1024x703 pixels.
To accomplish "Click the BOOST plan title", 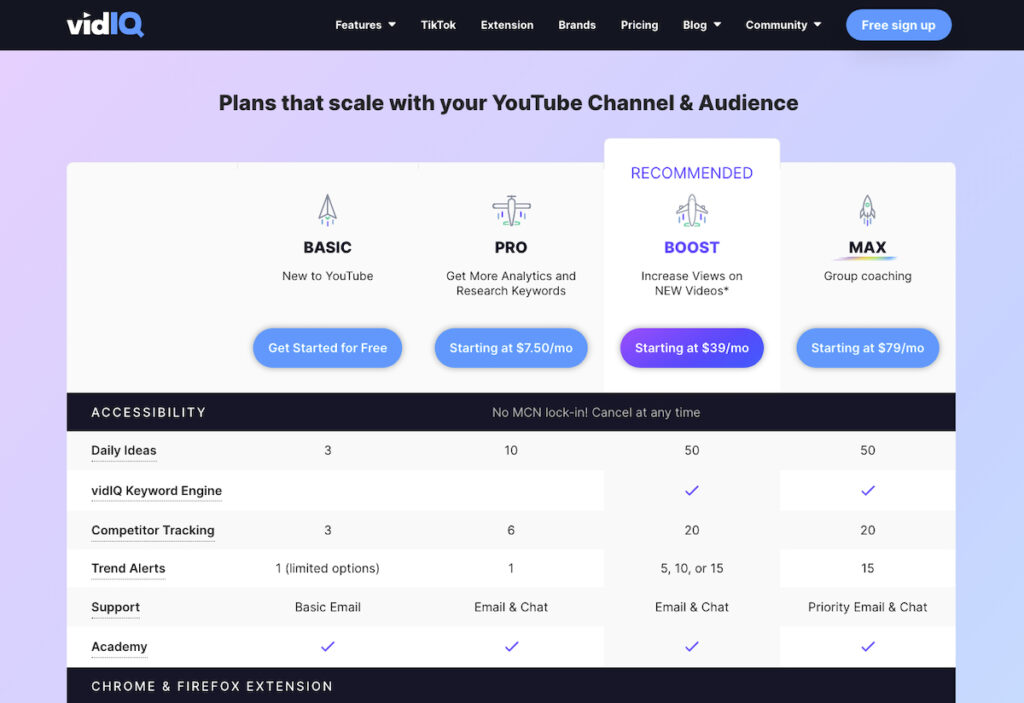I will point(692,248).
